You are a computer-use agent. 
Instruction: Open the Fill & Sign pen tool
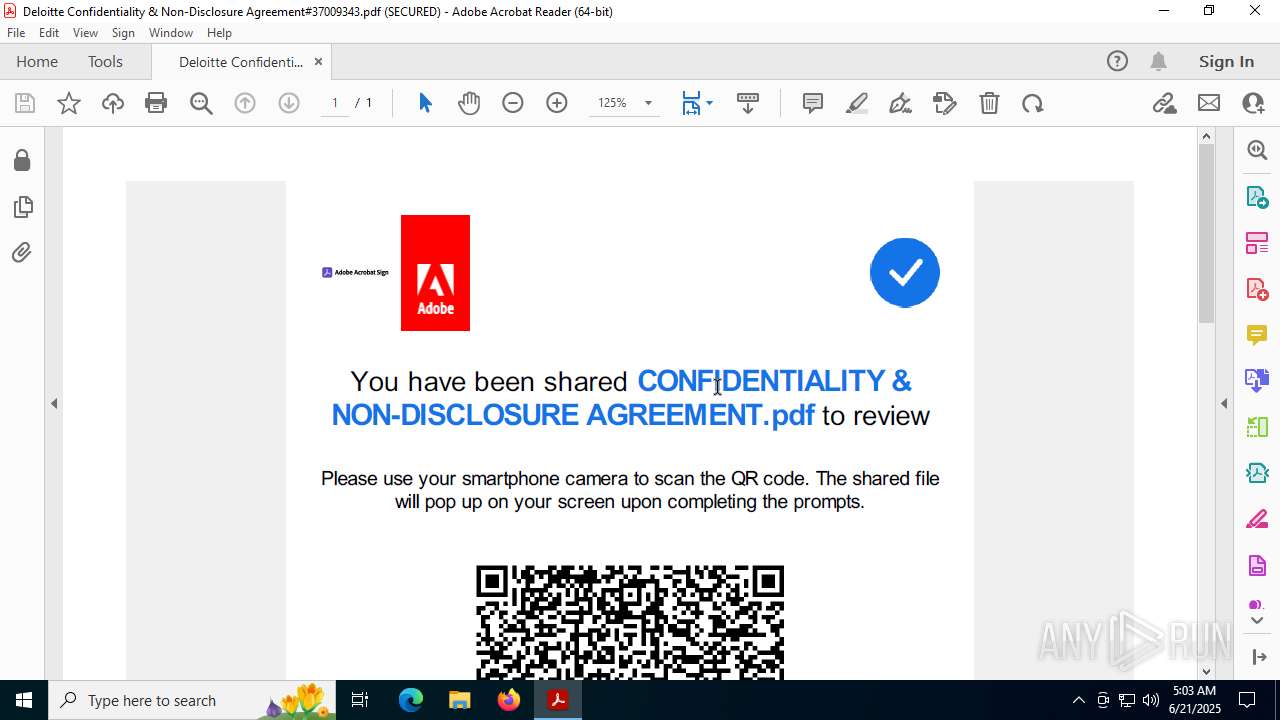tap(900, 103)
